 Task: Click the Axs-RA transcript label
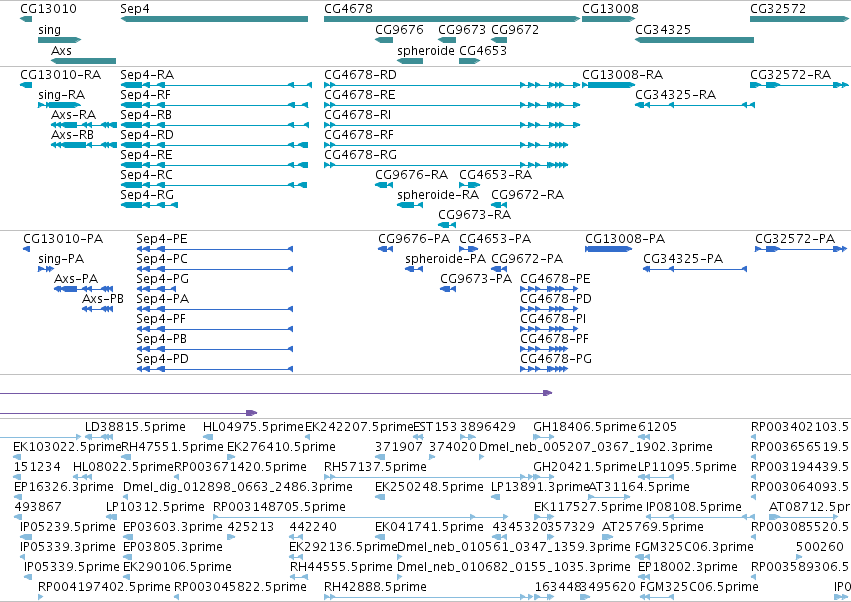click(x=73, y=115)
